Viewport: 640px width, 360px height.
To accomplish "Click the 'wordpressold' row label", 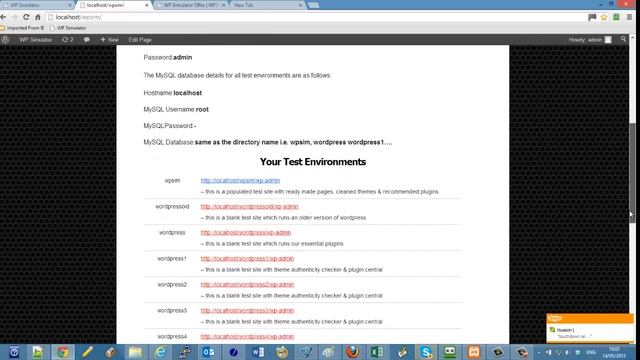I will point(172,207).
